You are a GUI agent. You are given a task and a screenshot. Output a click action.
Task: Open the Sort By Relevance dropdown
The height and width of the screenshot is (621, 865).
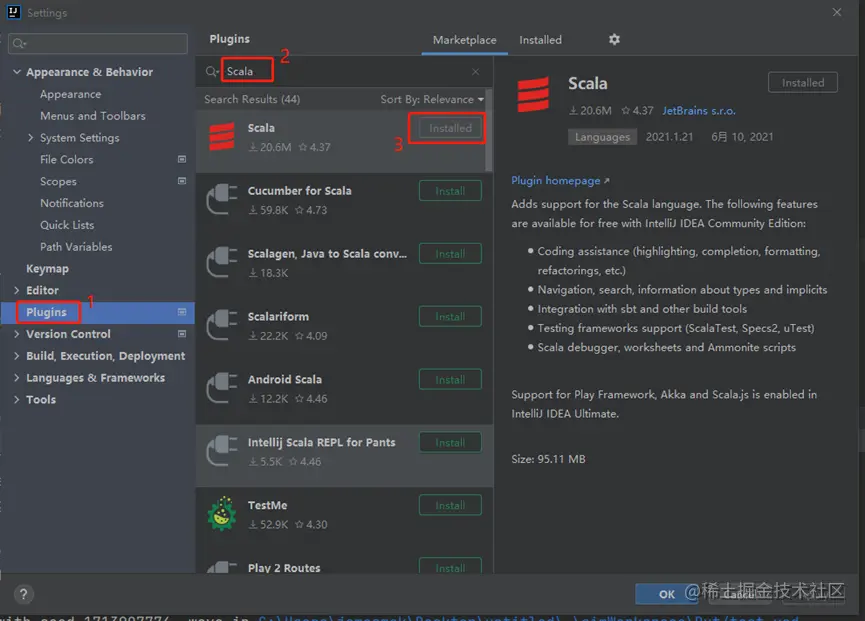(431, 99)
